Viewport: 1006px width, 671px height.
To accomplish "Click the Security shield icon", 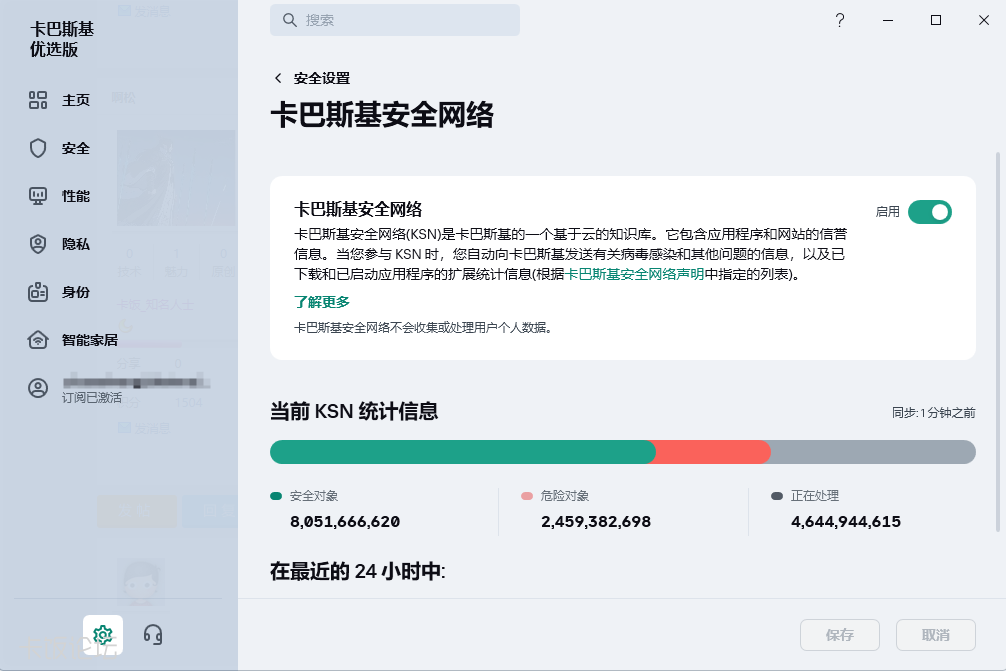I will coord(38,148).
